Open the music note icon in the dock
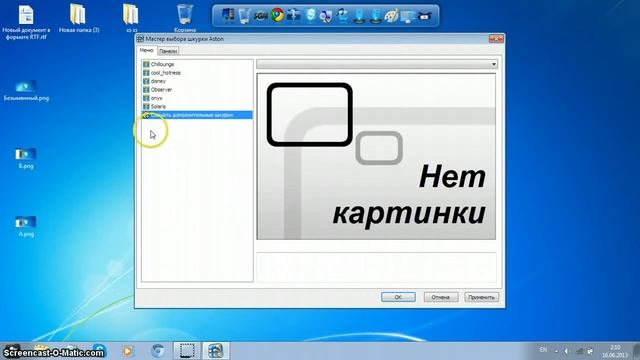This screenshot has width=640, height=360. click(x=343, y=16)
